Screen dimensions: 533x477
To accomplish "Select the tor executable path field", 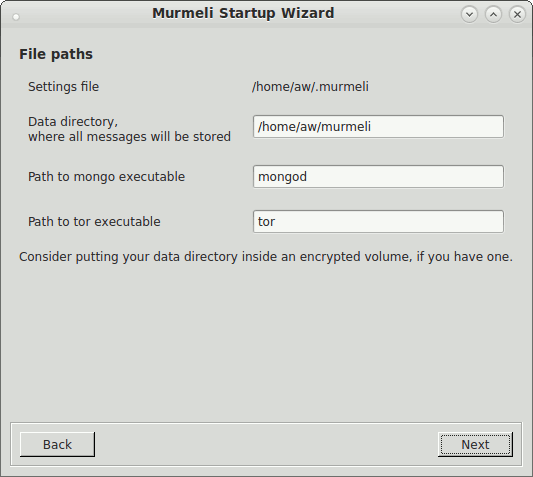I will click(x=378, y=221).
